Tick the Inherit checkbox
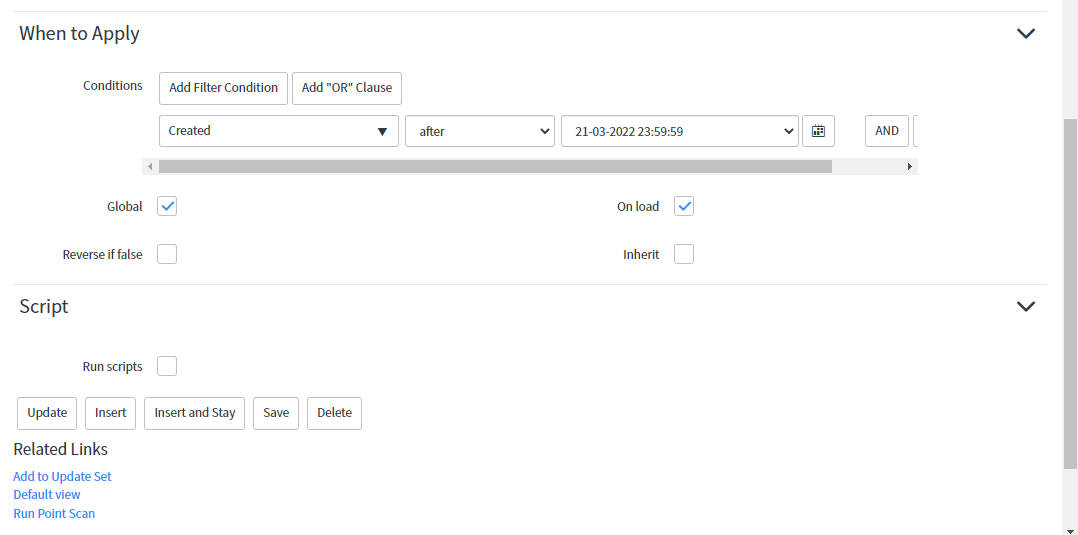Screen dimensions: 1078x535 pyautogui.click(x=684, y=254)
